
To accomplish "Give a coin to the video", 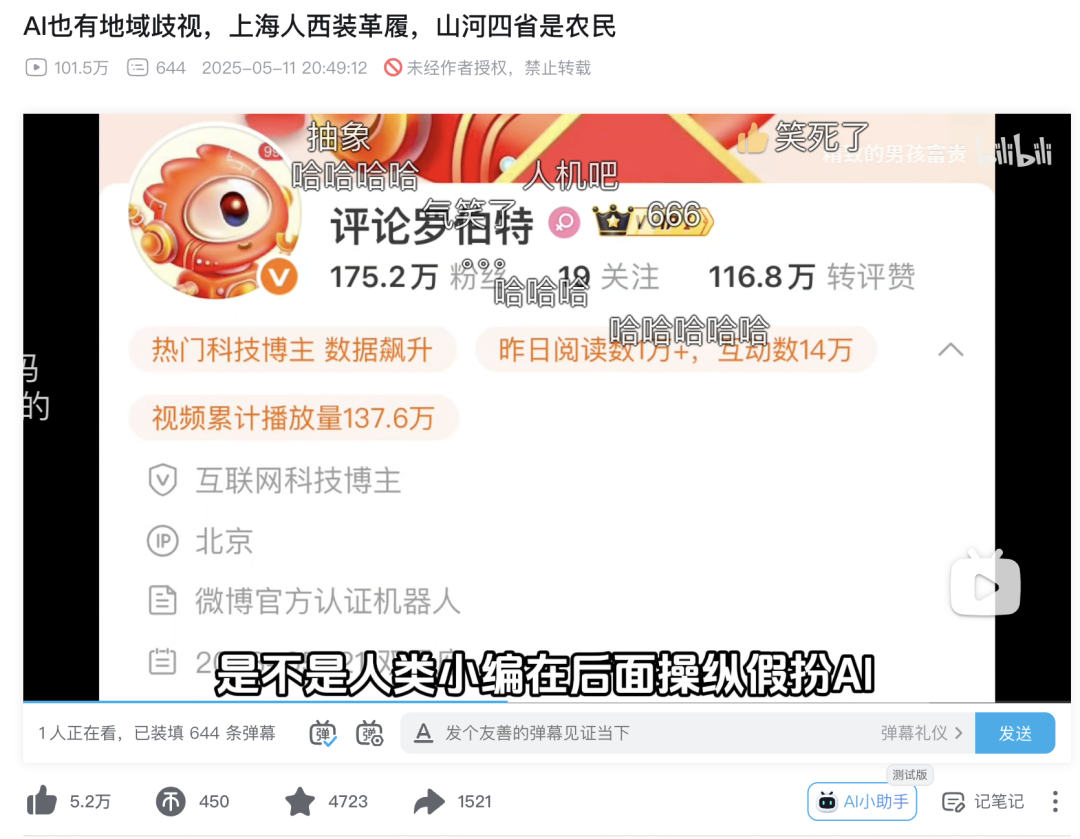I will pos(170,802).
